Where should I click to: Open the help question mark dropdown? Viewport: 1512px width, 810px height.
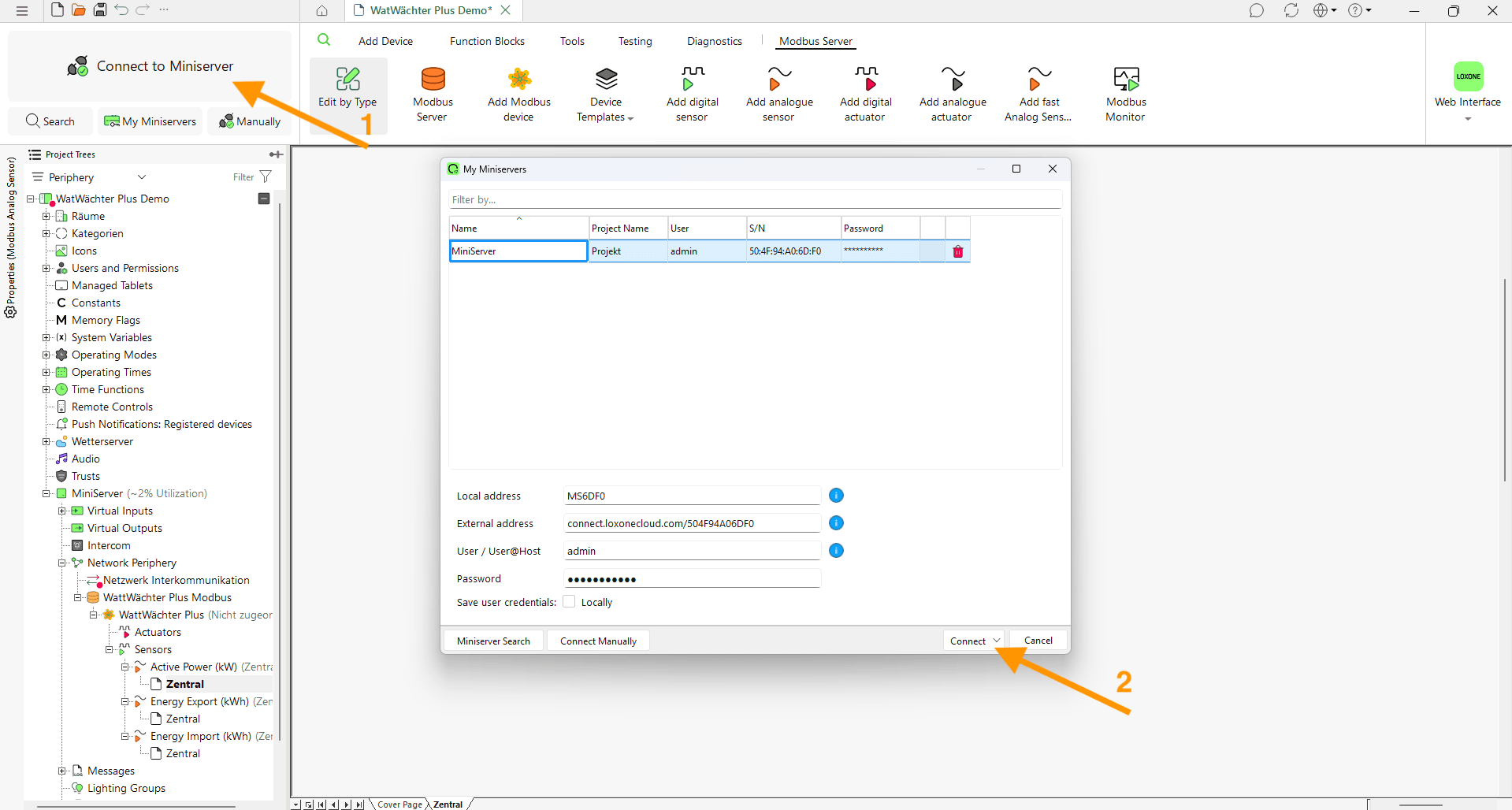(1360, 10)
